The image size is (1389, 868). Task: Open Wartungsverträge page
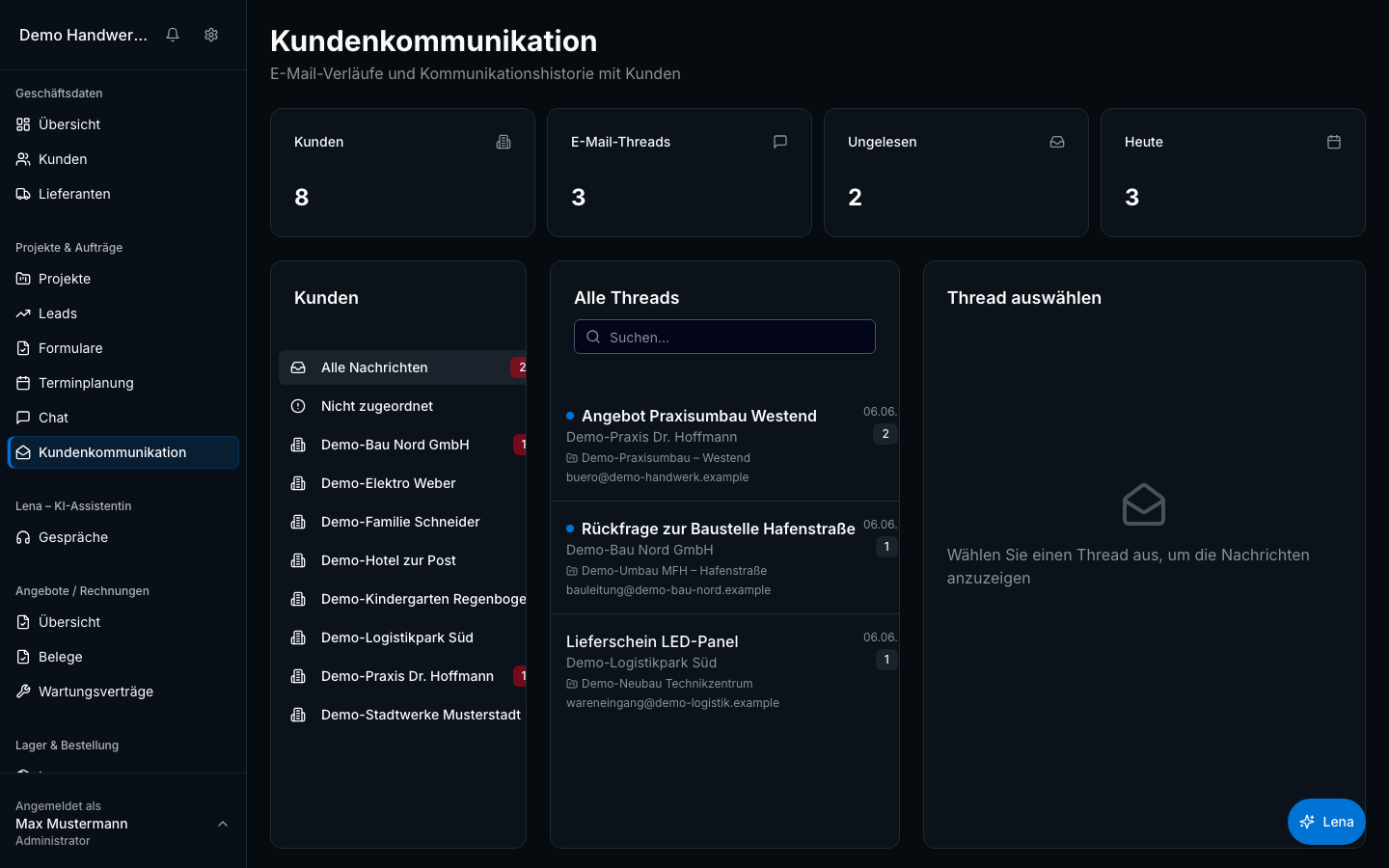[123, 692]
